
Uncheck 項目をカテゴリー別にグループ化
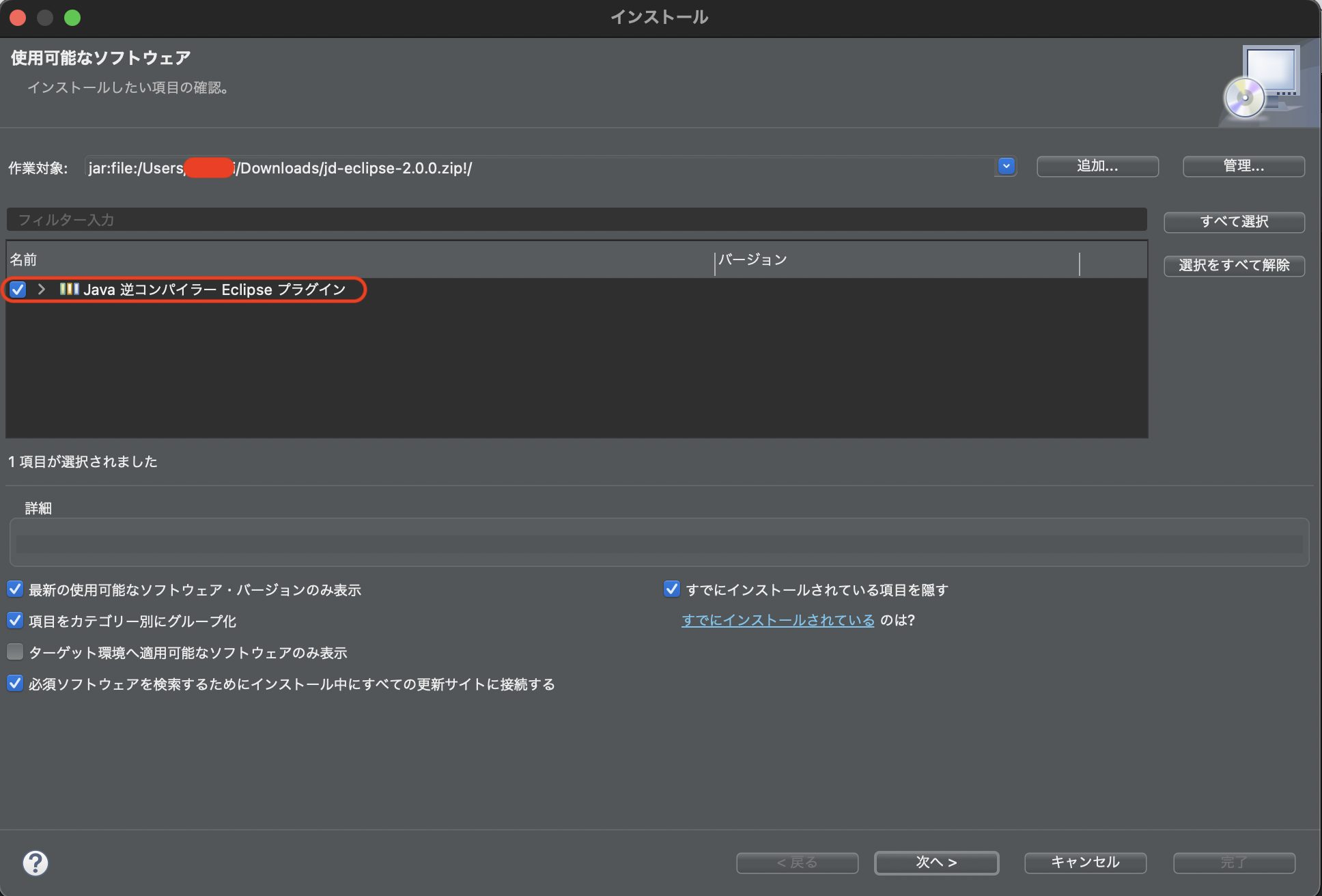tap(15, 620)
